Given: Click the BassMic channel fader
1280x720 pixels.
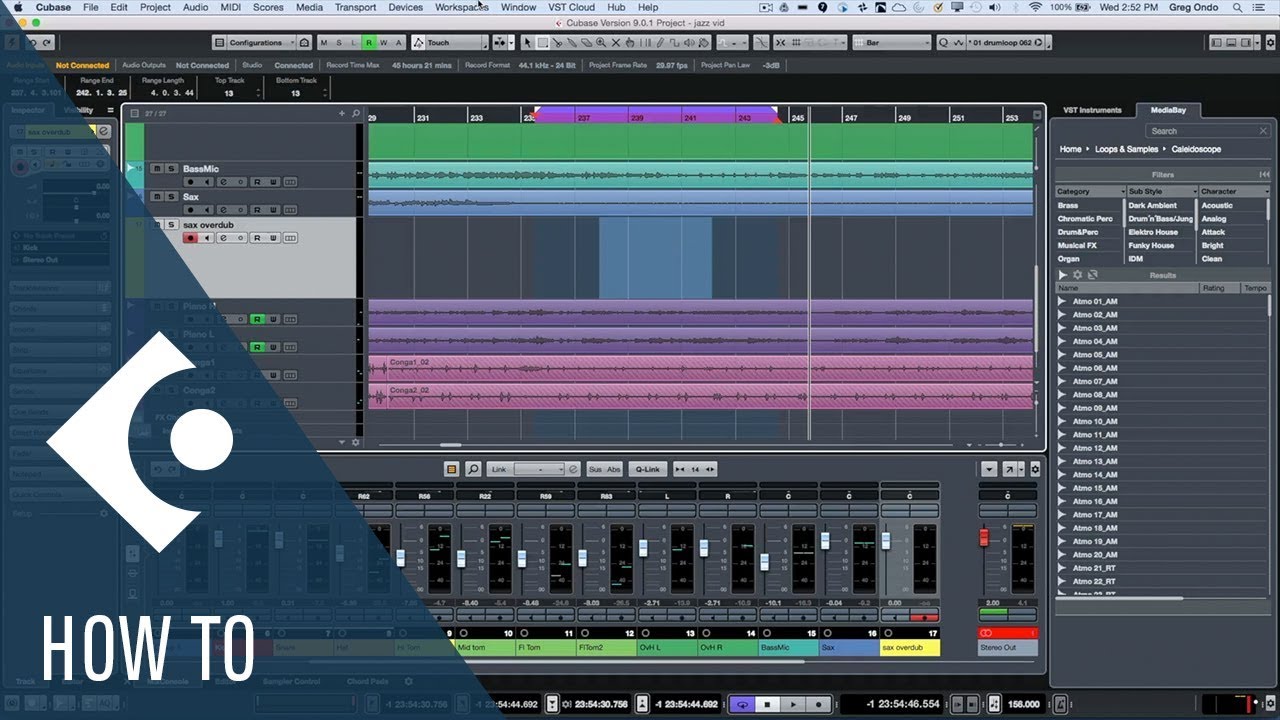Looking at the screenshot, I should [764, 561].
